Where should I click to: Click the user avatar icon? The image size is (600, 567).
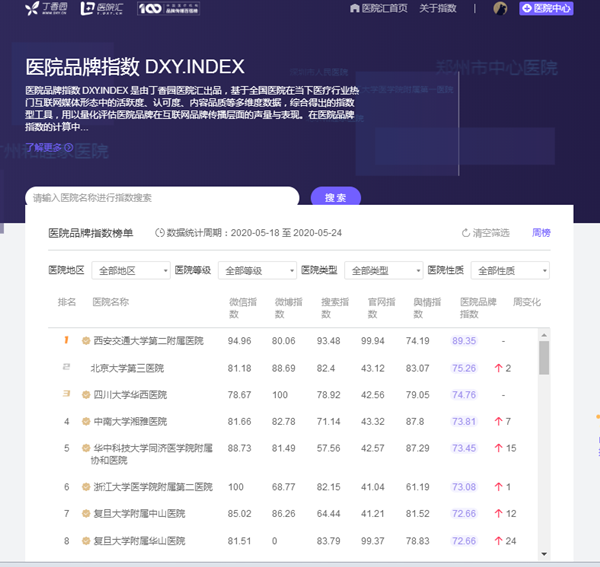click(500, 8)
